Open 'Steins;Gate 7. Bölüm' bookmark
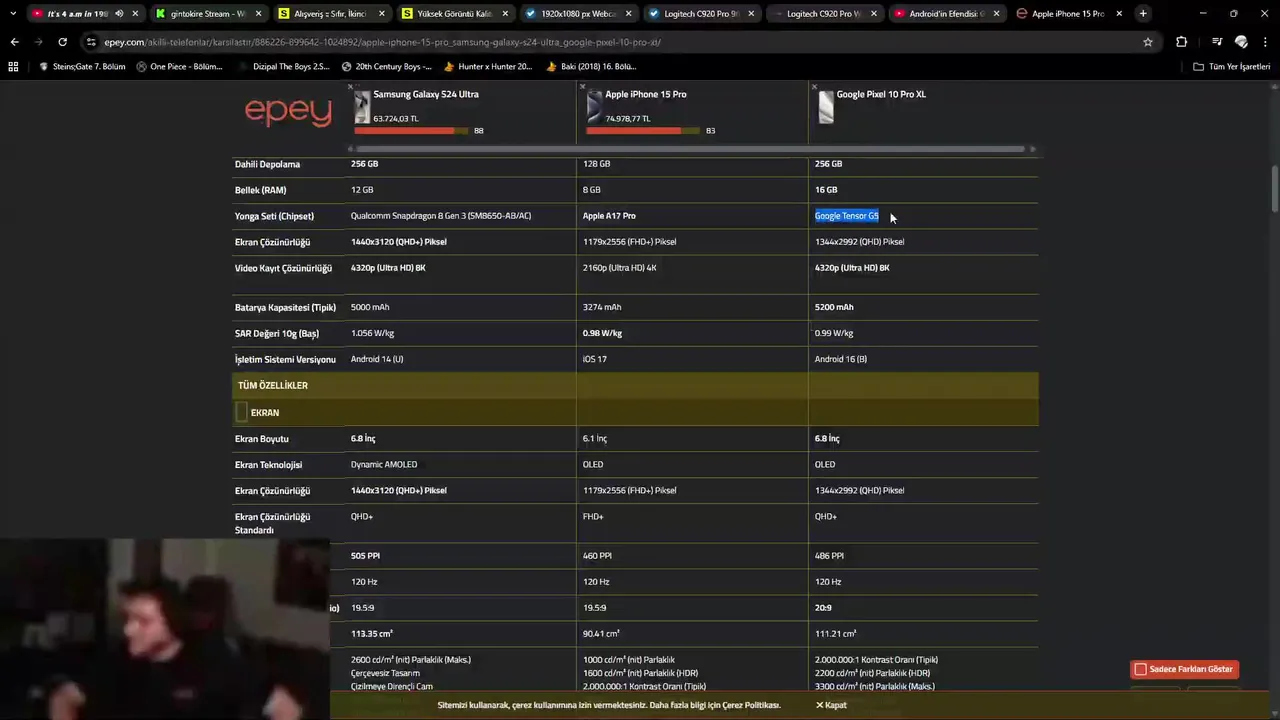 tap(82, 67)
